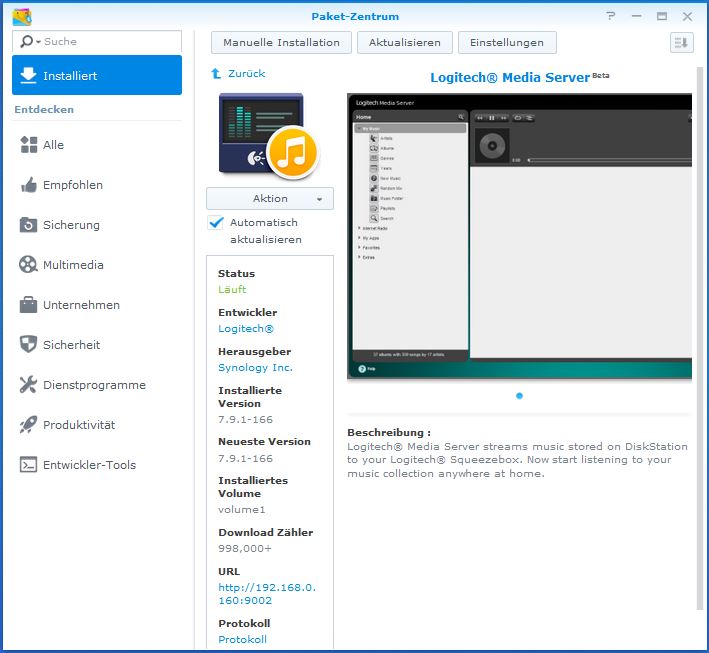Click the Alle category icon
This screenshot has width=709, height=653.
click(28, 145)
